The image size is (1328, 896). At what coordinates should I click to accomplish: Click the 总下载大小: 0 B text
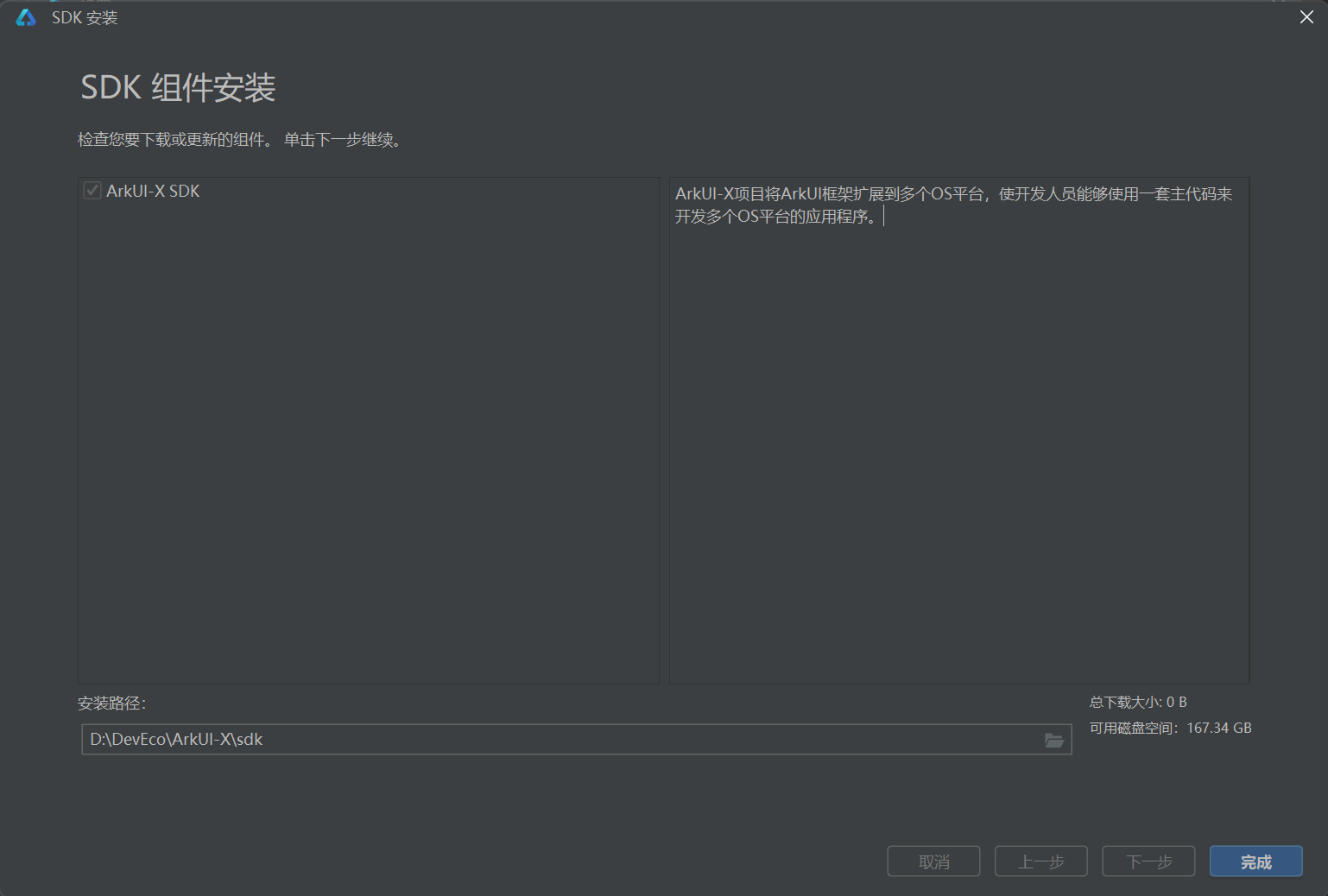click(1138, 703)
